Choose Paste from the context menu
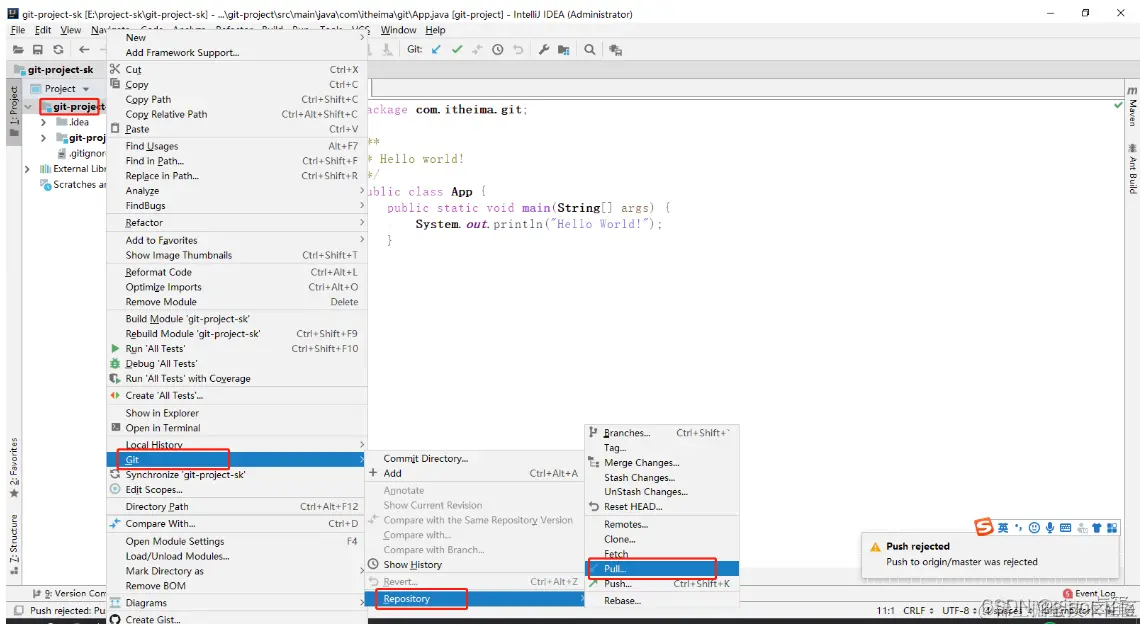Viewport: 1144px width, 626px height. [236, 129]
